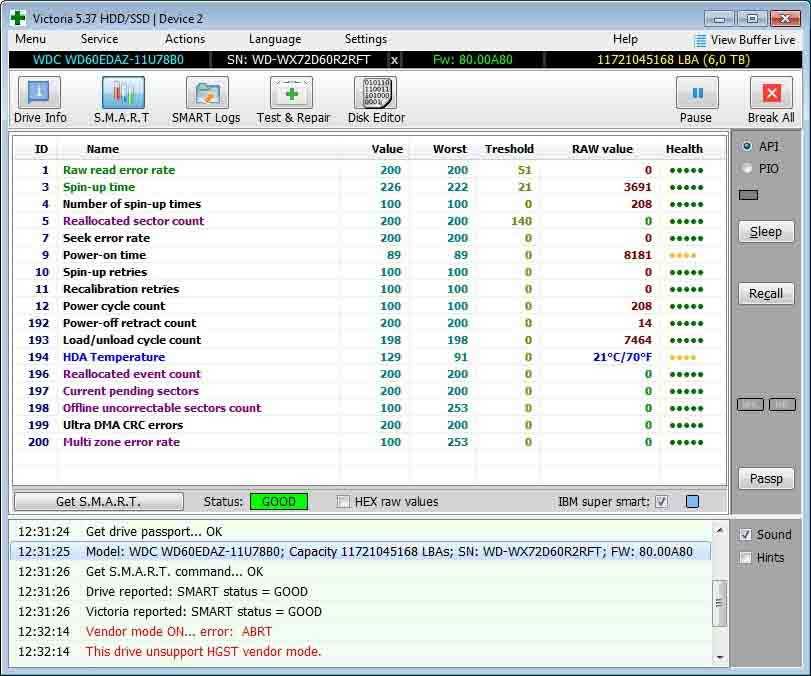Select the Spin-up time row
The image size is (811, 676).
368,187
